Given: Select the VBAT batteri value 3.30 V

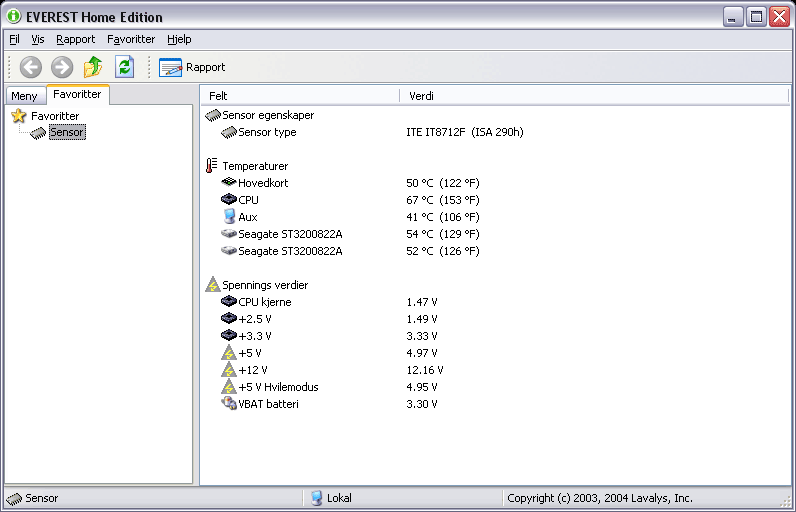Looking at the screenshot, I should (422, 404).
